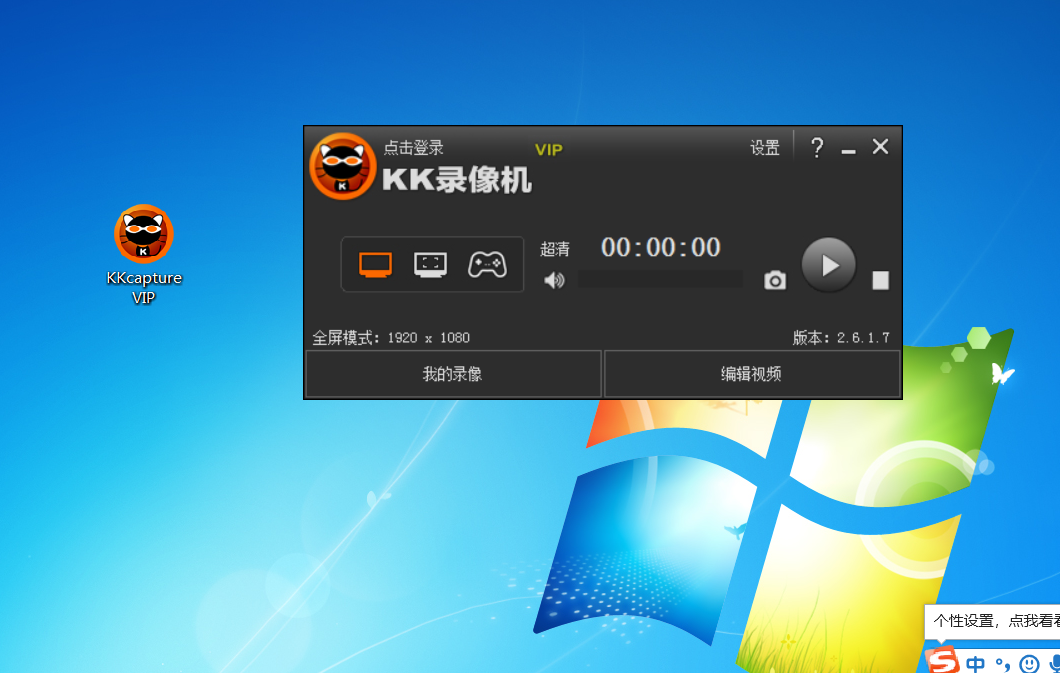
Task: Open 编辑视频 video editor
Action: [x=752, y=374]
